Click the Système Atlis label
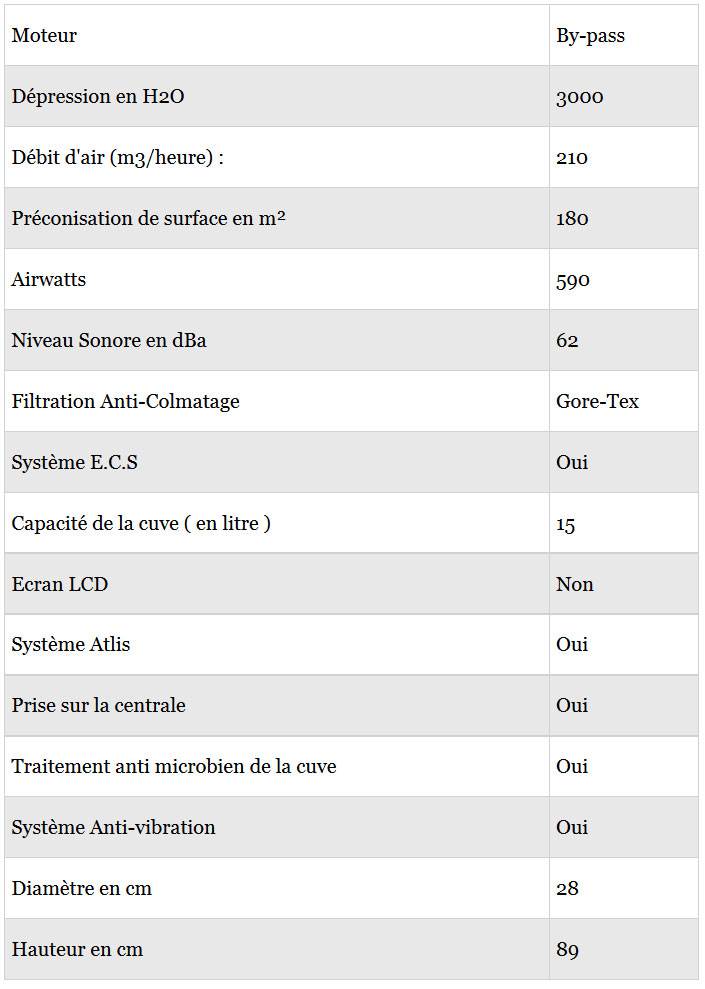 click(71, 645)
